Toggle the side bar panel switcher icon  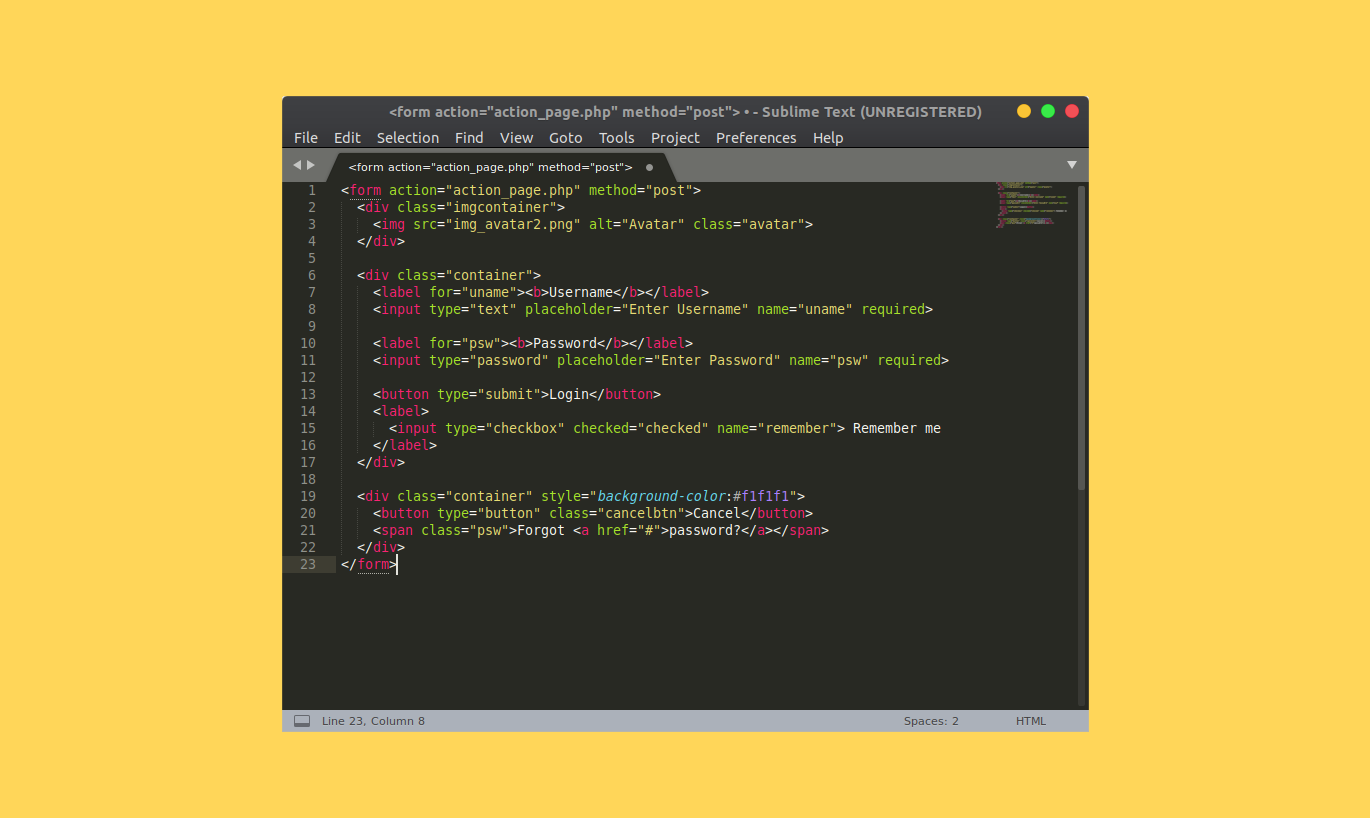[x=302, y=721]
